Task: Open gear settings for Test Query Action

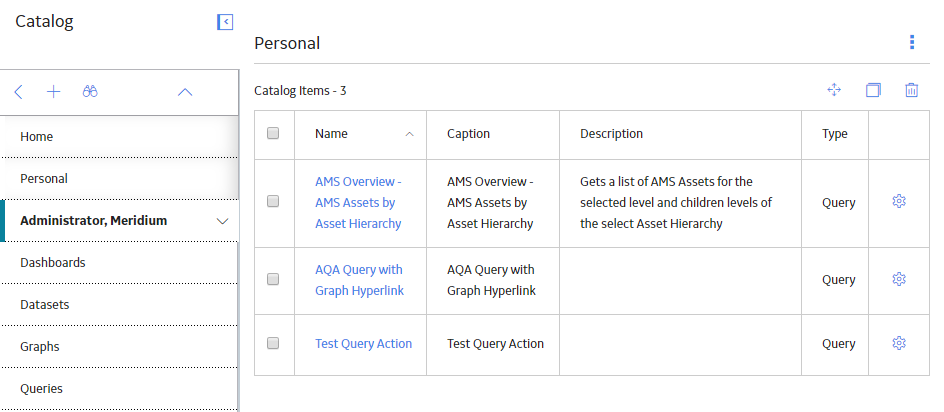Action: 899,343
